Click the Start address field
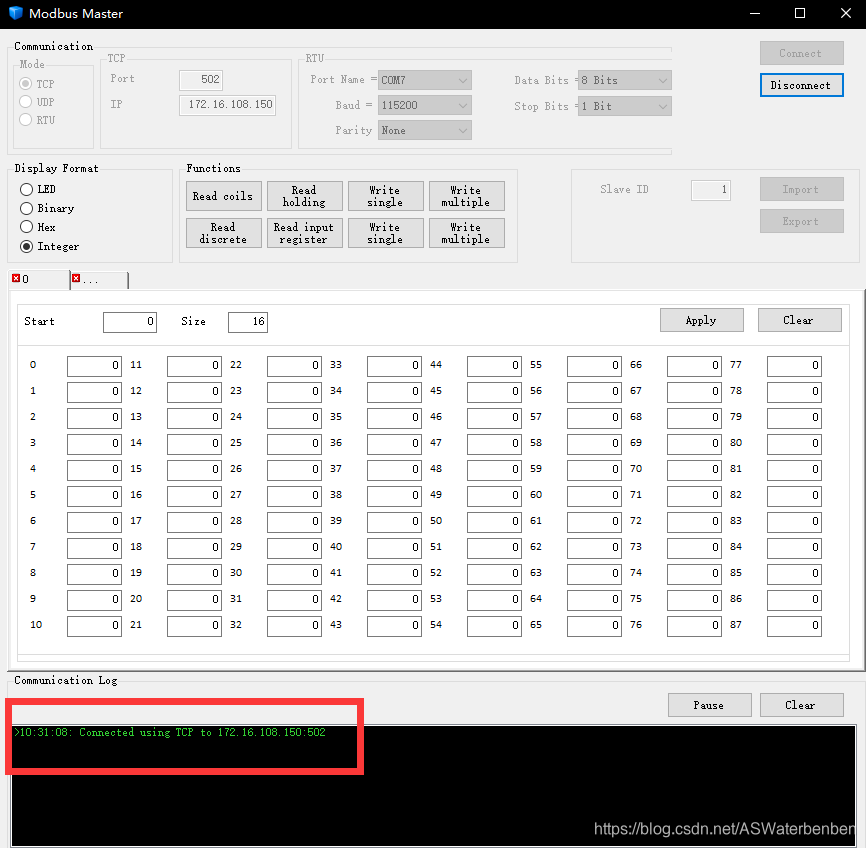The width and height of the screenshot is (866, 848). [130, 322]
